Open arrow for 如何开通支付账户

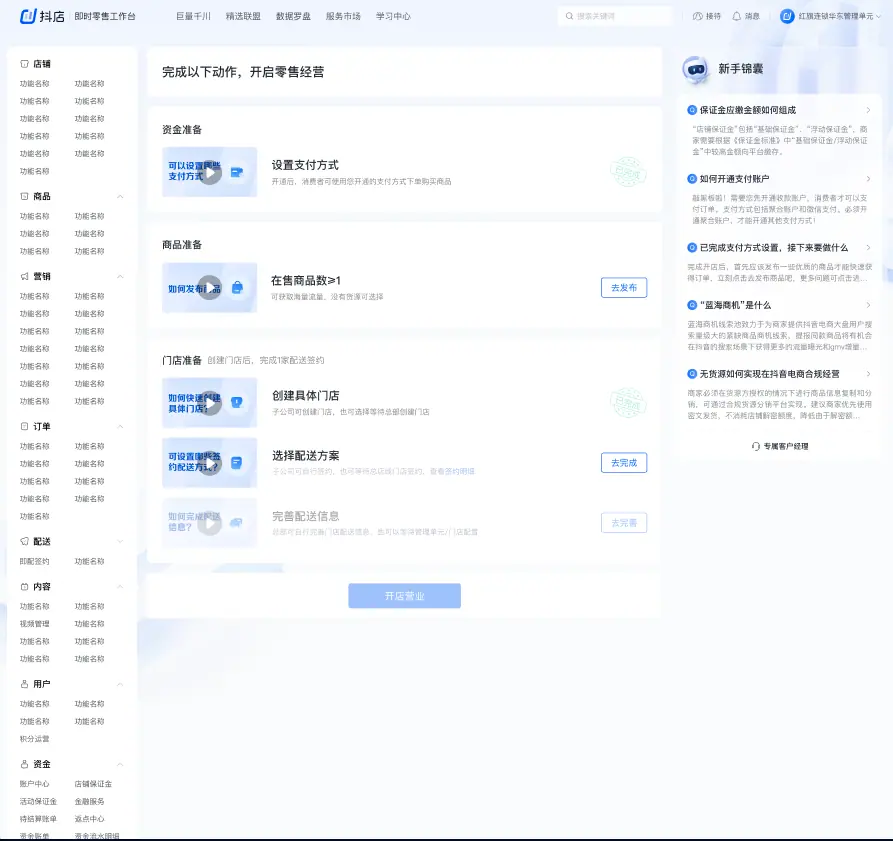point(868,179)
